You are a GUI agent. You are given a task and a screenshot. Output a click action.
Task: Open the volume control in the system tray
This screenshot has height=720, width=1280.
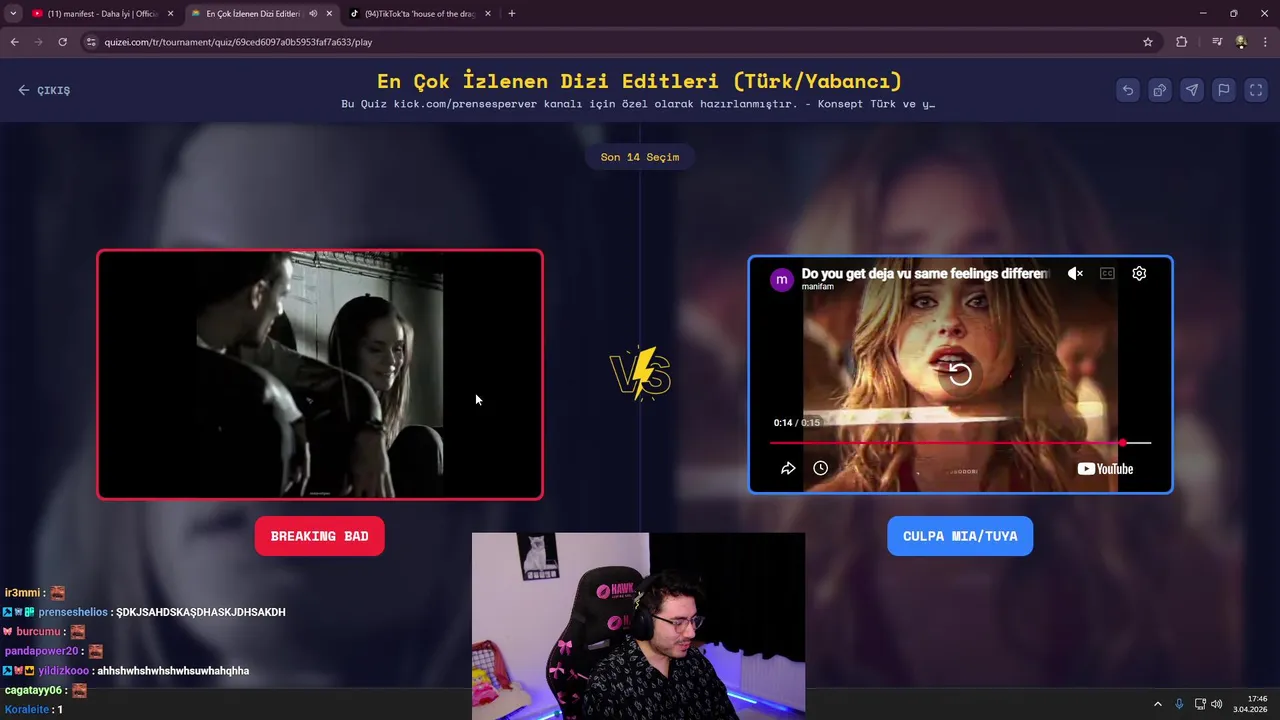1217,704
